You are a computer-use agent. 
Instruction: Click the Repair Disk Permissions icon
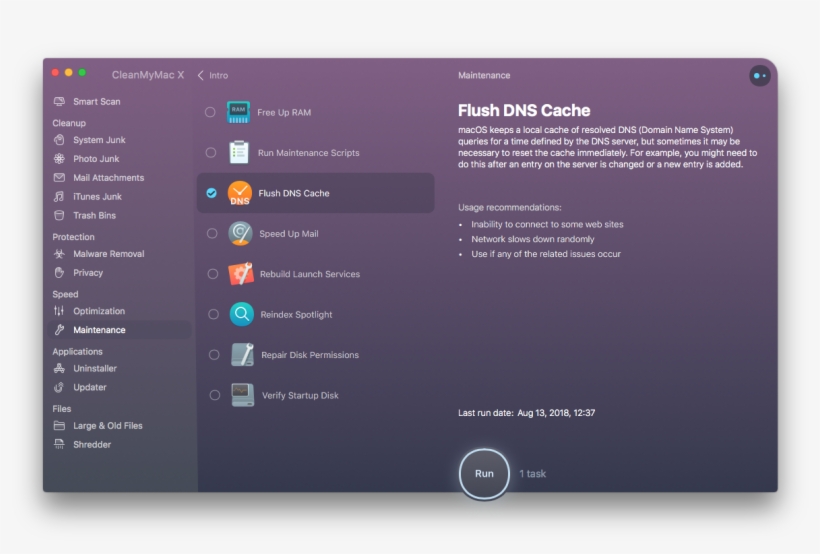tap(242, 355)
